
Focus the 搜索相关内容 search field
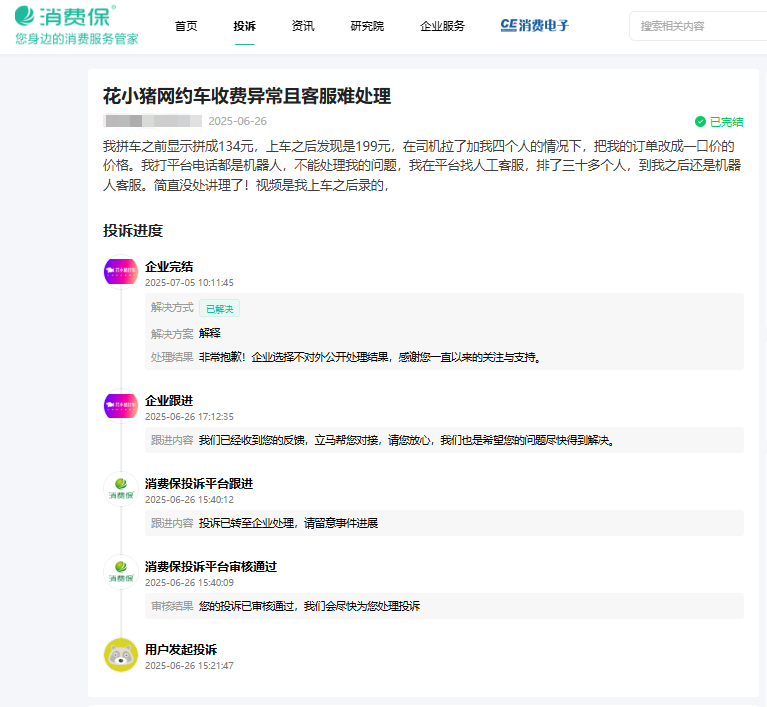(x=699, y=26)
